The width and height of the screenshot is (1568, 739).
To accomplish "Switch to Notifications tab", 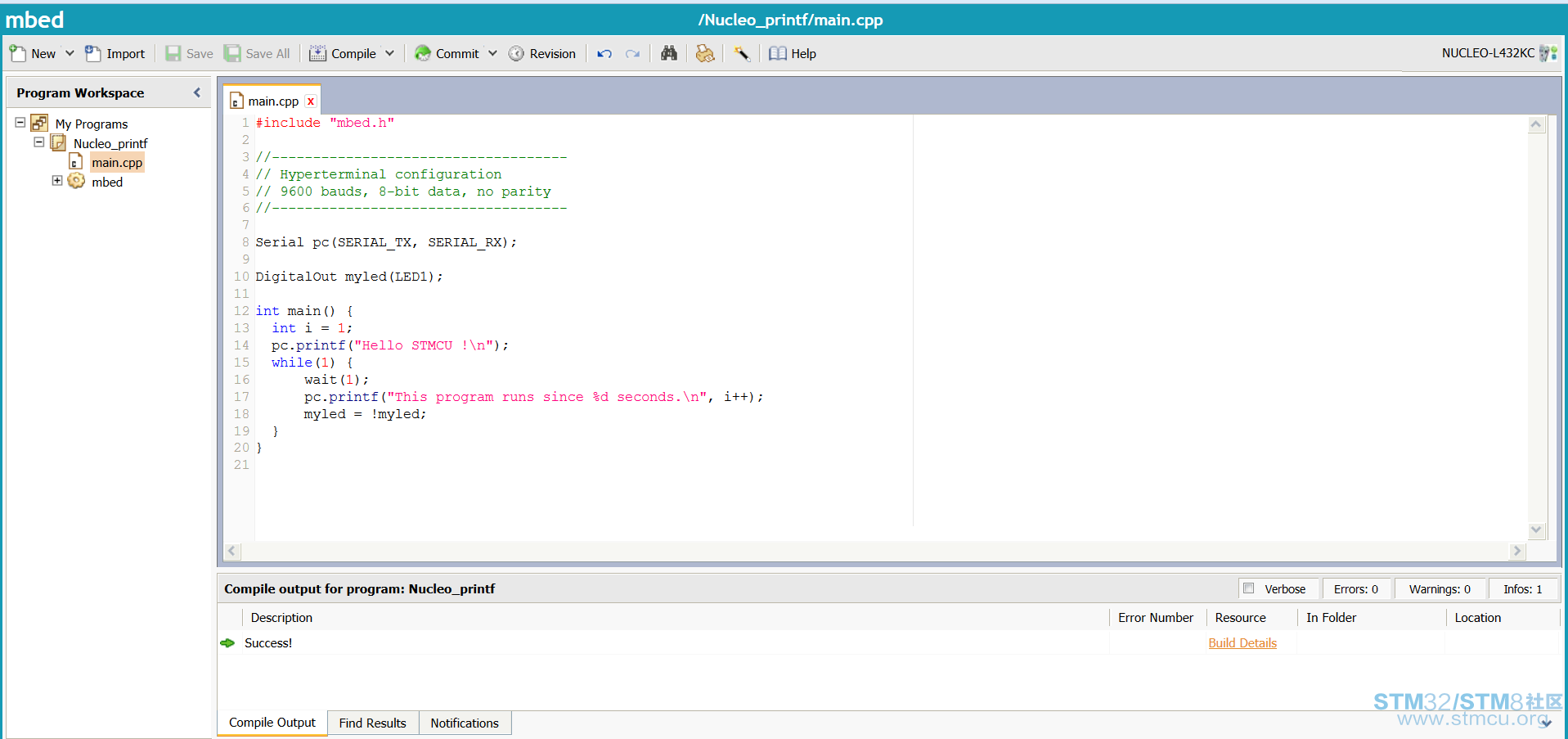I will [x=465, y=723].
